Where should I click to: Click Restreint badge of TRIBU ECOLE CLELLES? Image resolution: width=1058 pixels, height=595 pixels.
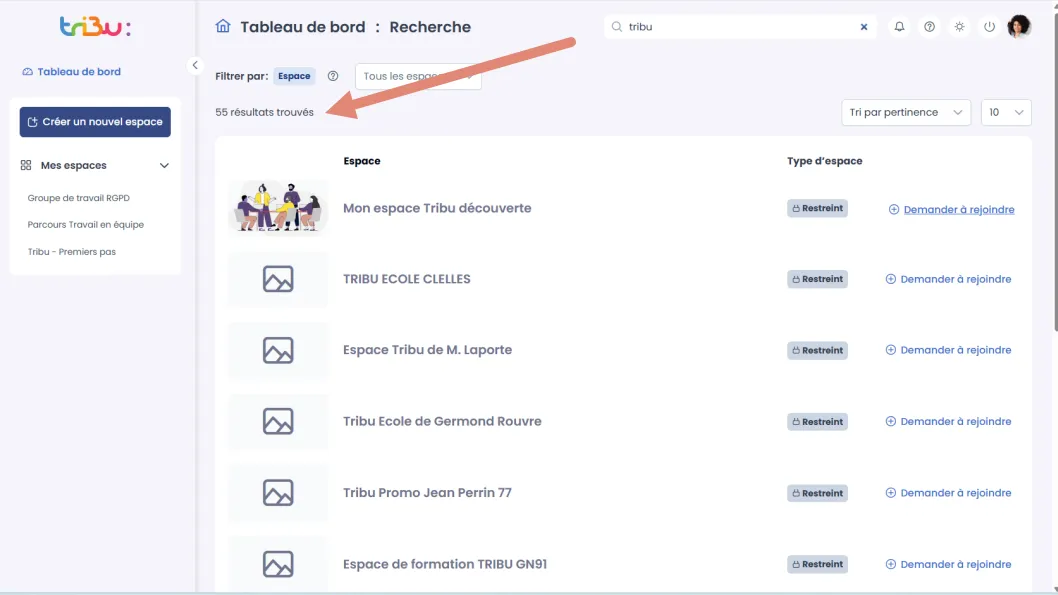point(817,279)
